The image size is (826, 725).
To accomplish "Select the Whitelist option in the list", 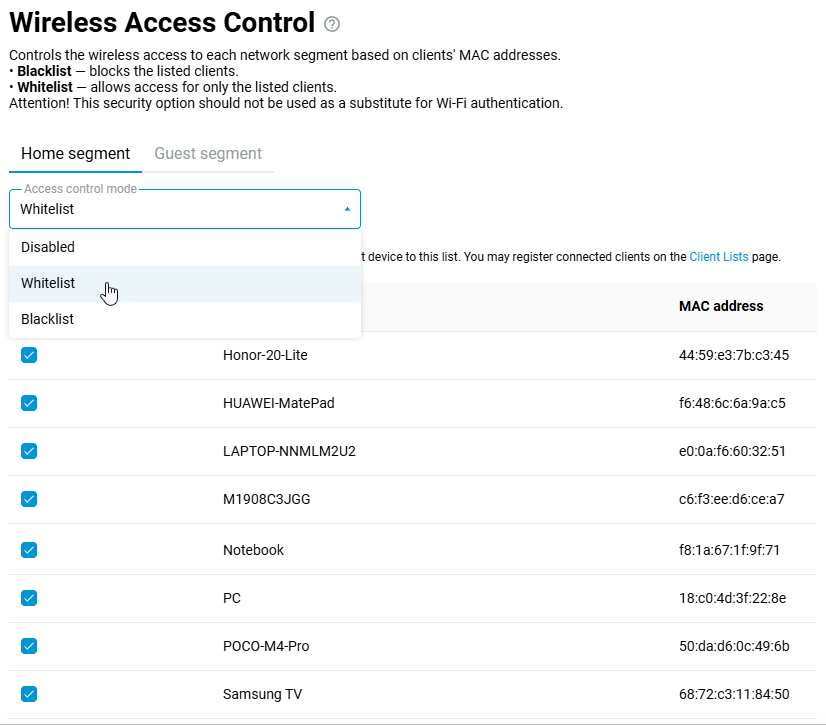I will point(48,283).
